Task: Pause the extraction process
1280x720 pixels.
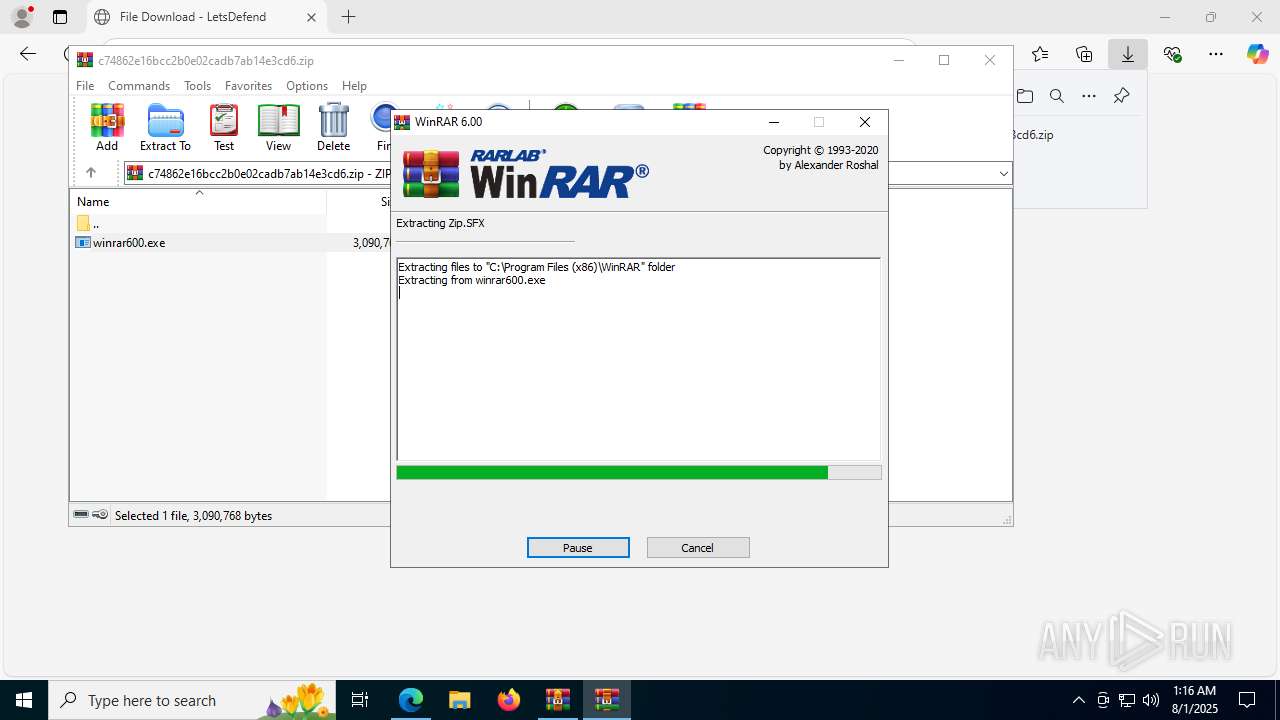Action: click(x=578, y=548)
